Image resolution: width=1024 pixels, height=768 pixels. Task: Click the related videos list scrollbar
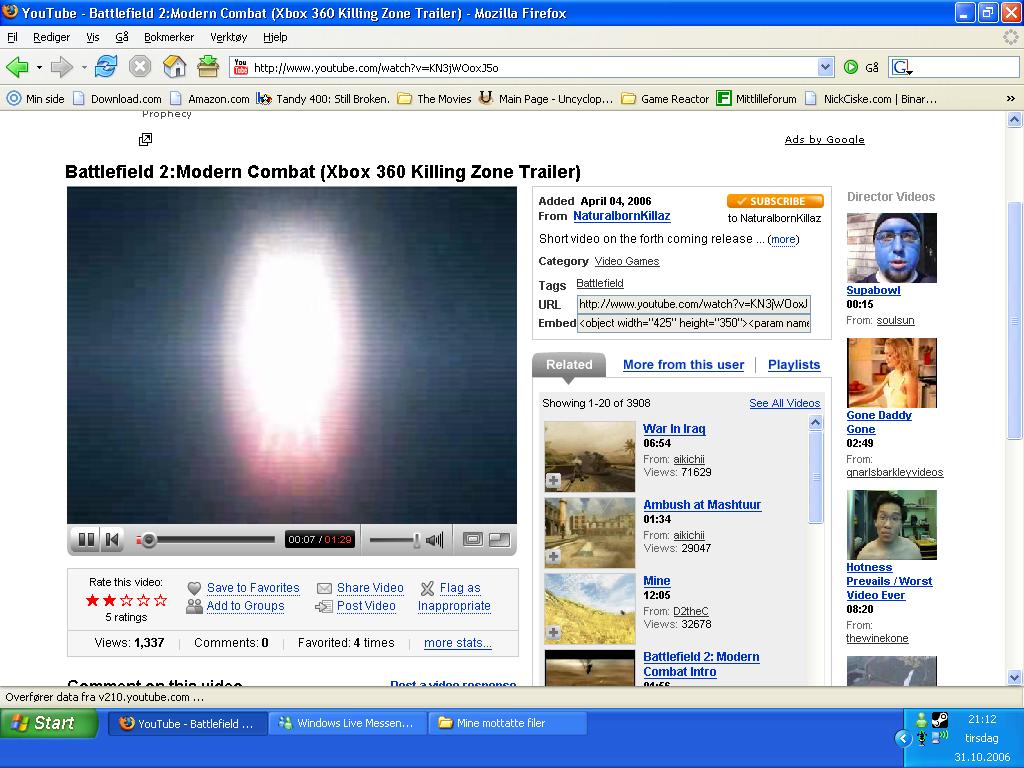click(x=815, y=476)
